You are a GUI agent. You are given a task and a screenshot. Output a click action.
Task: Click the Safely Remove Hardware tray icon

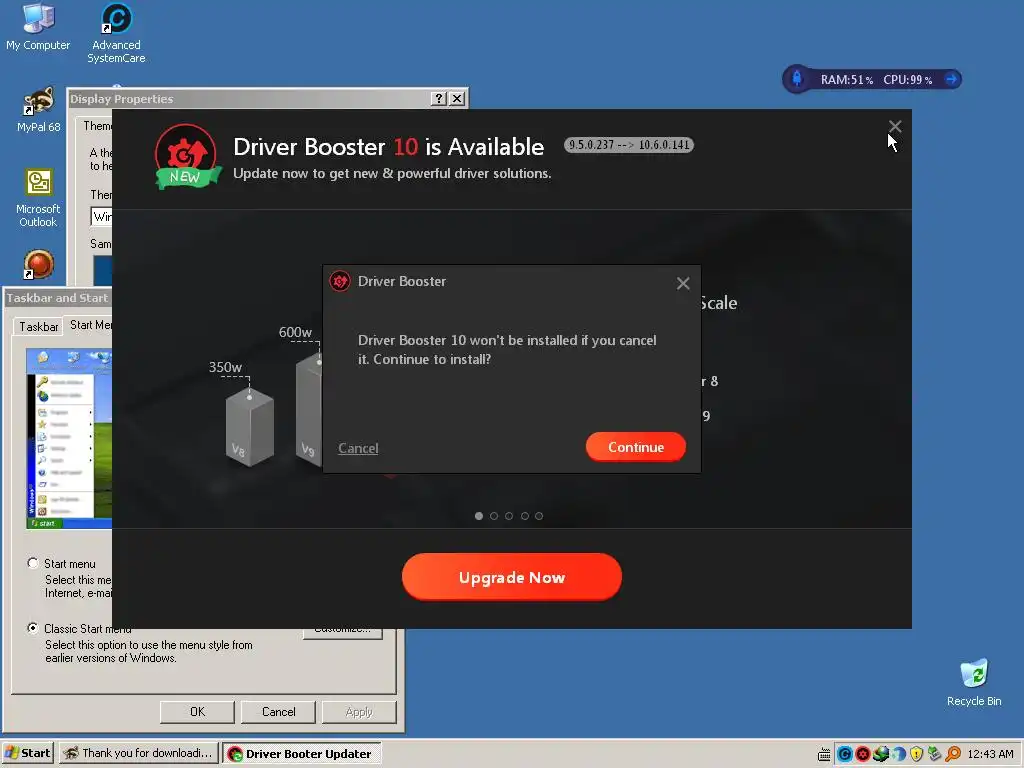(935, 754)
